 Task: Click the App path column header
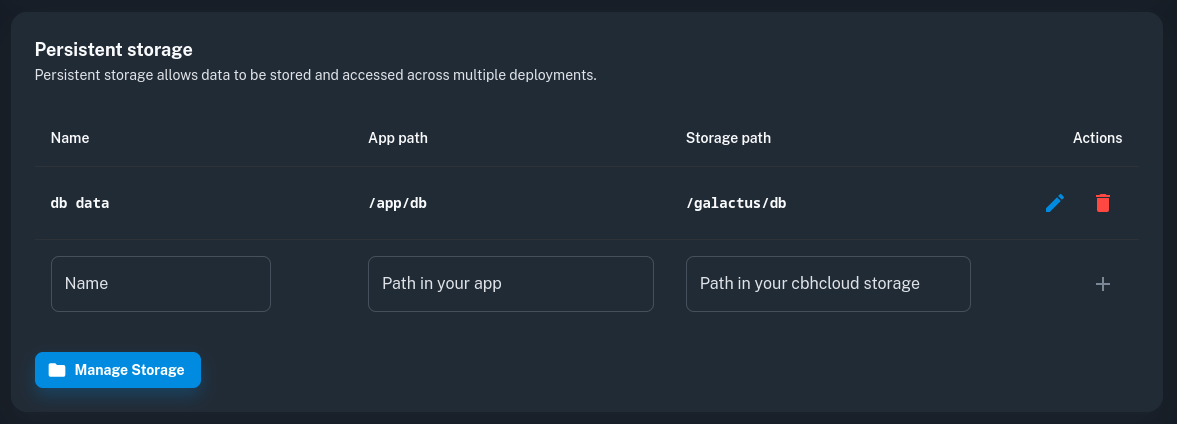point(398,138)
